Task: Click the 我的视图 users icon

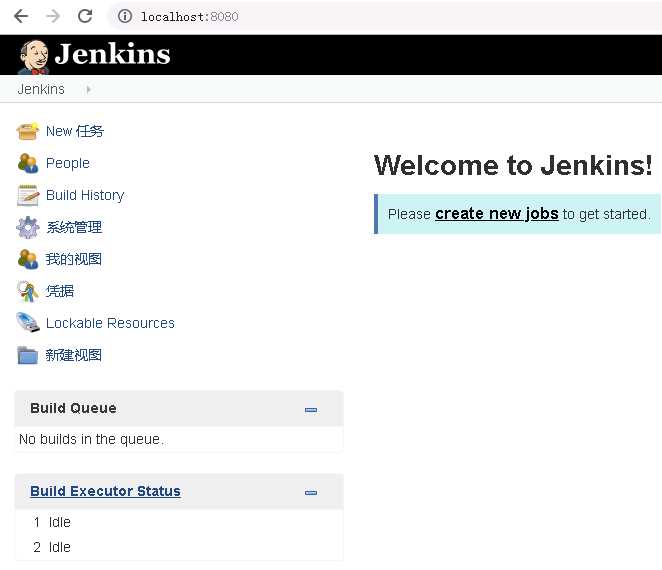Action: point(28,259)
